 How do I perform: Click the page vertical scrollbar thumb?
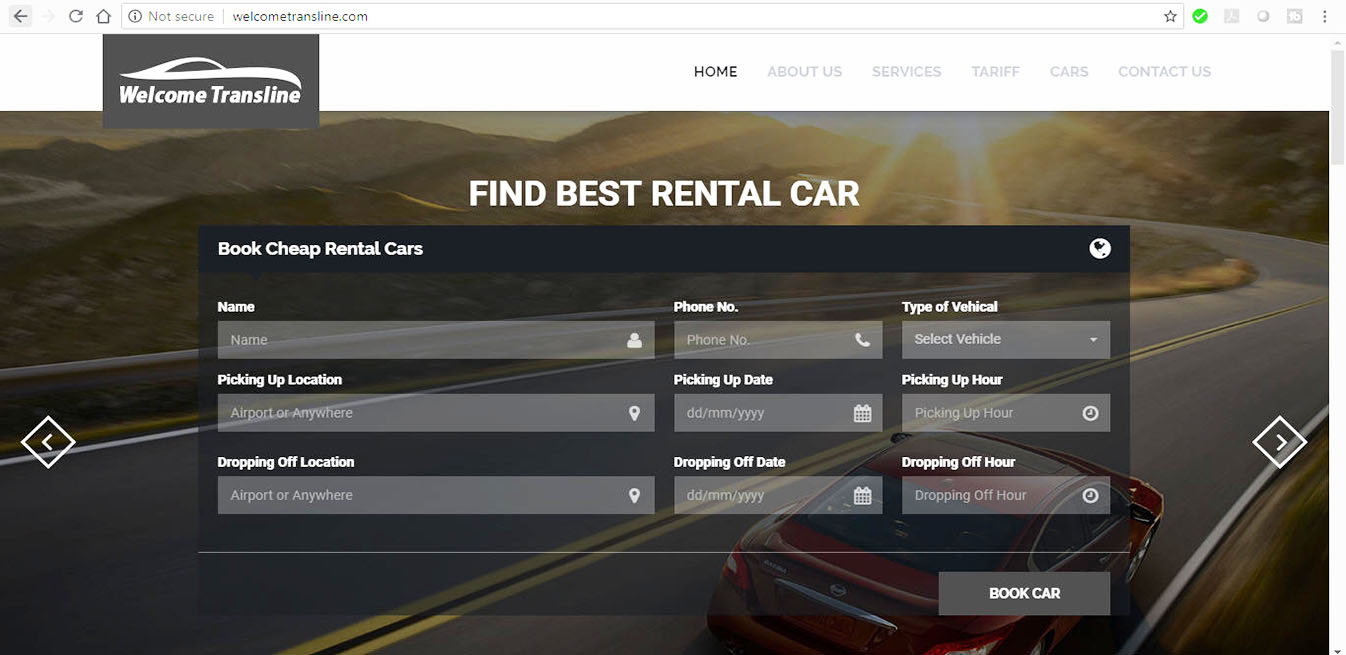tap(1338, 108)
